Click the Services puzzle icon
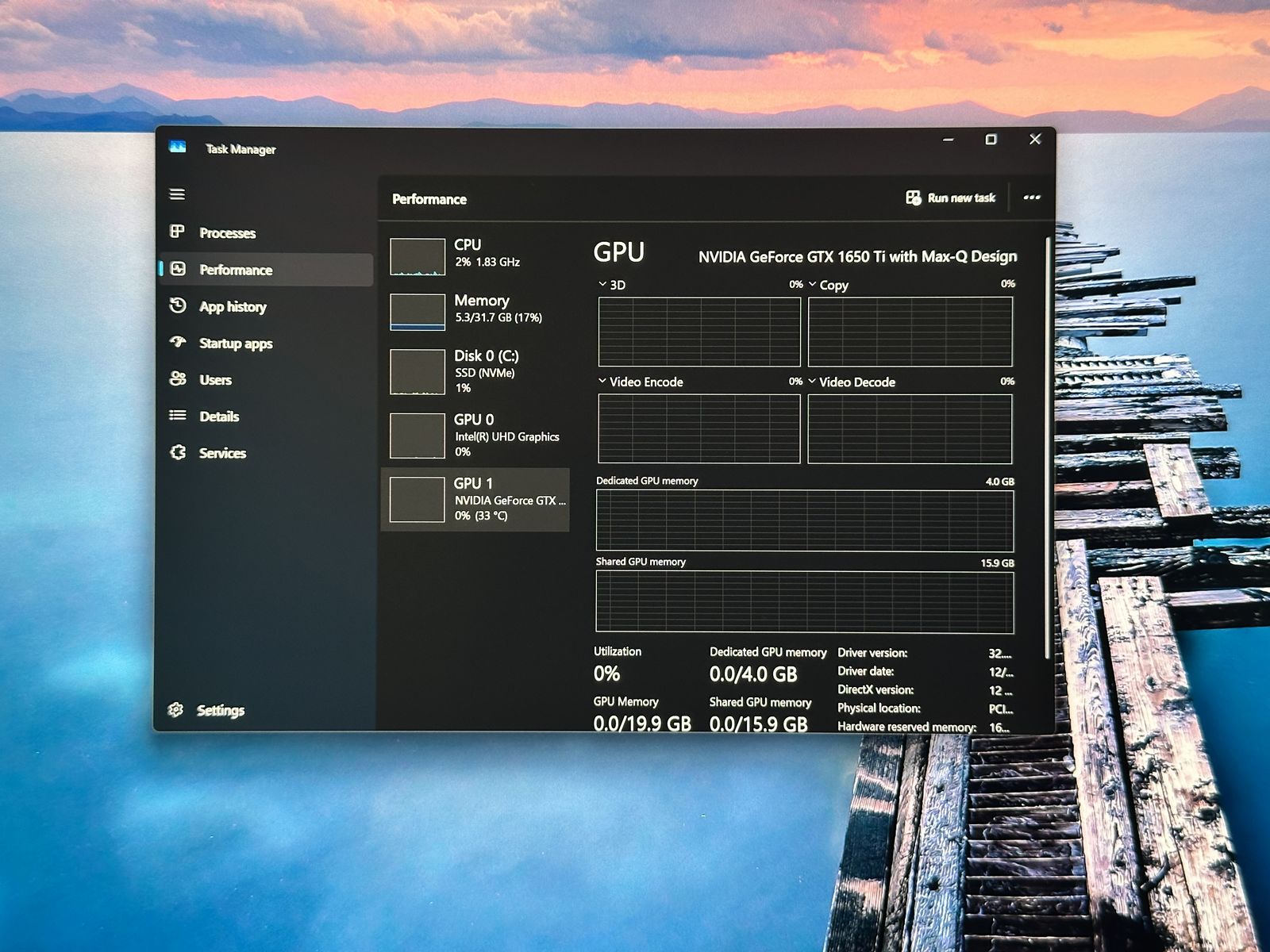This screenshot has height=952, width=1270. tap(178, 452)
